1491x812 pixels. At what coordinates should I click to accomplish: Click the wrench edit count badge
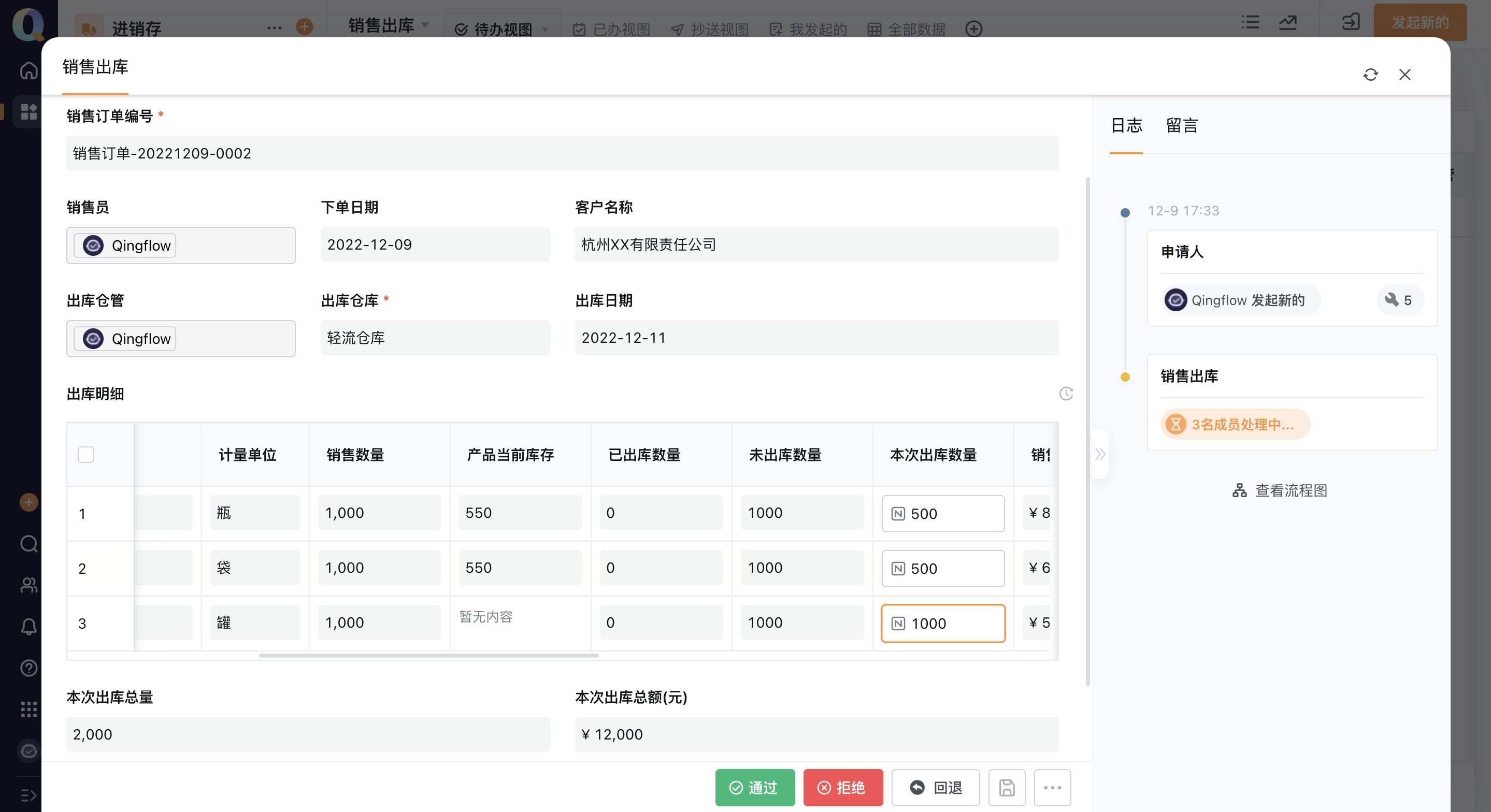[x=1399, y=300]
